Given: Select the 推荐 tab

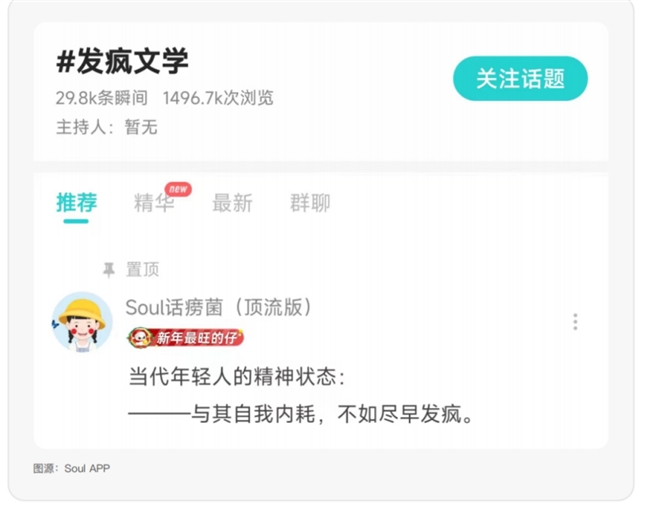Looking at the screenshot, I should (77, 202).
